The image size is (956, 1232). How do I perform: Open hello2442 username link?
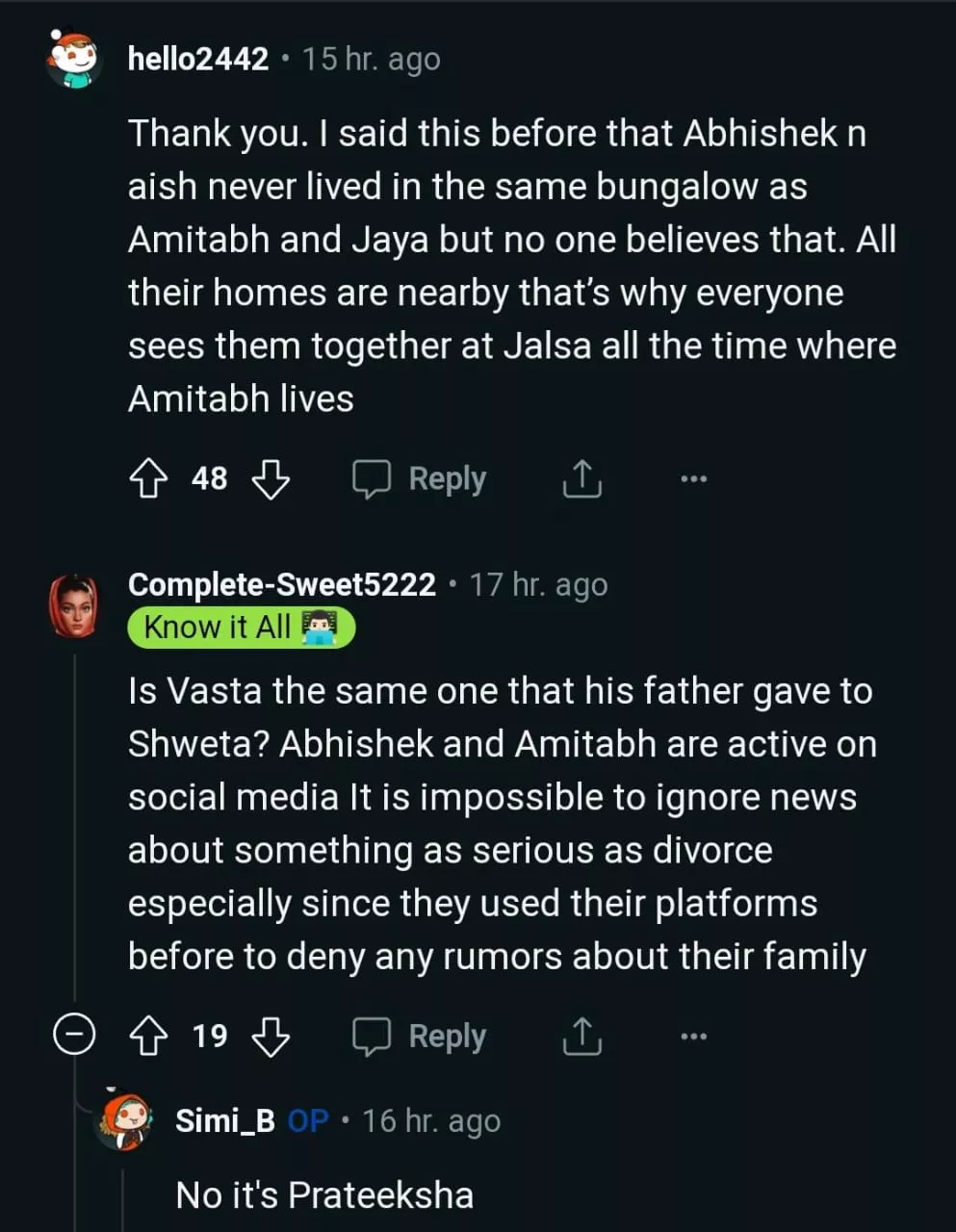coord(198,60)
